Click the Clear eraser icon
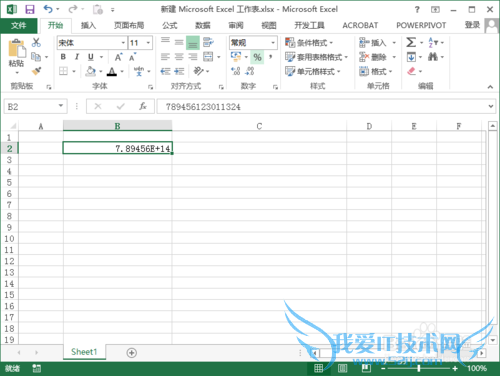This screenshot has width=500, height=376. [412, 71]
